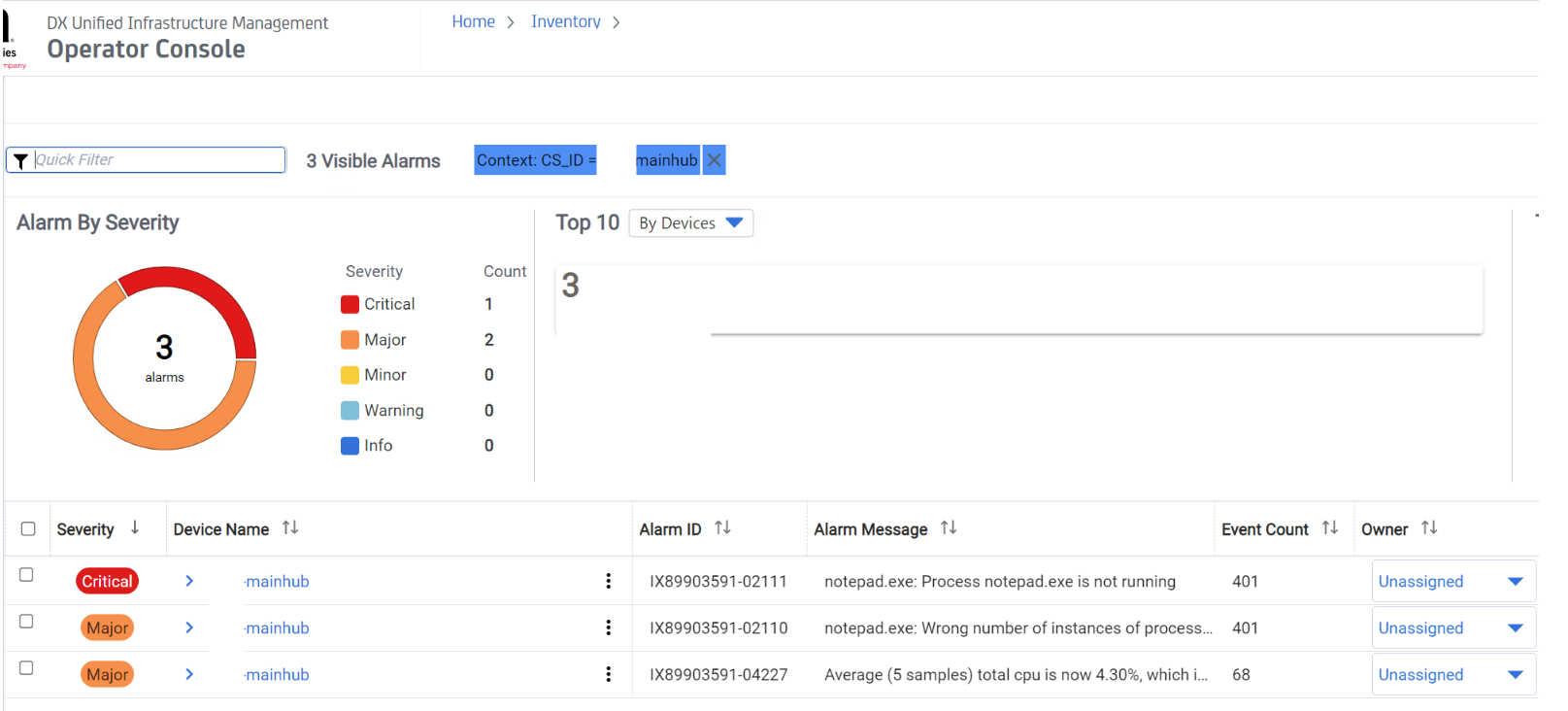Screen dimensions: 1568x711
Task: Sort by Alarm Message column arrows
Action: pos(949,527)
